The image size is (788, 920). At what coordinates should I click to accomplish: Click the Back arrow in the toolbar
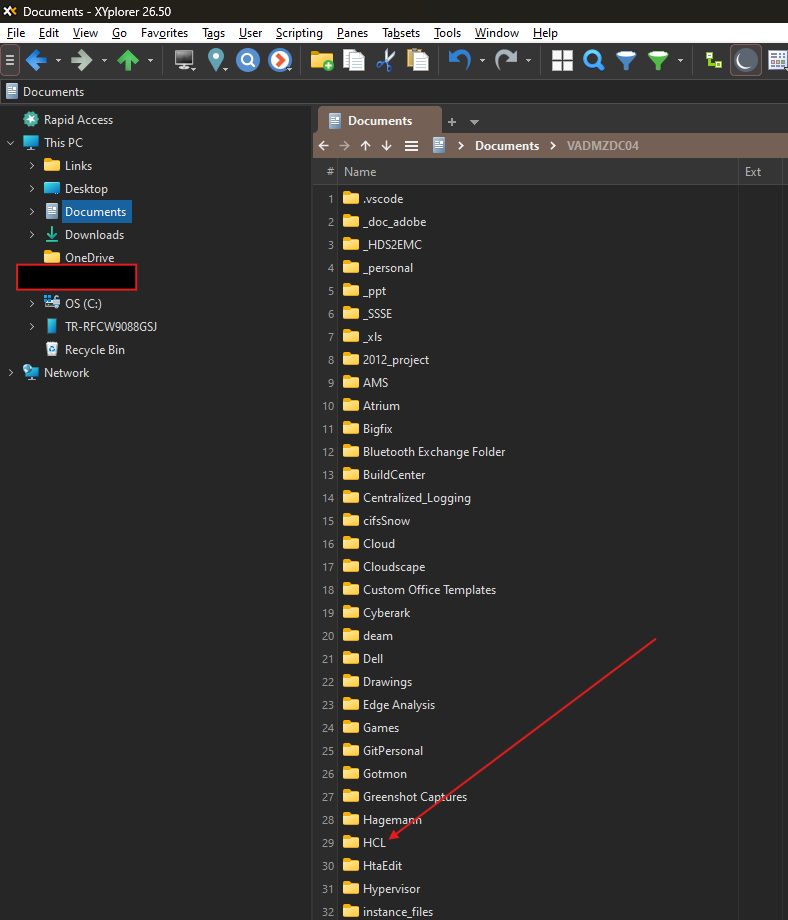tap(36, 61)
